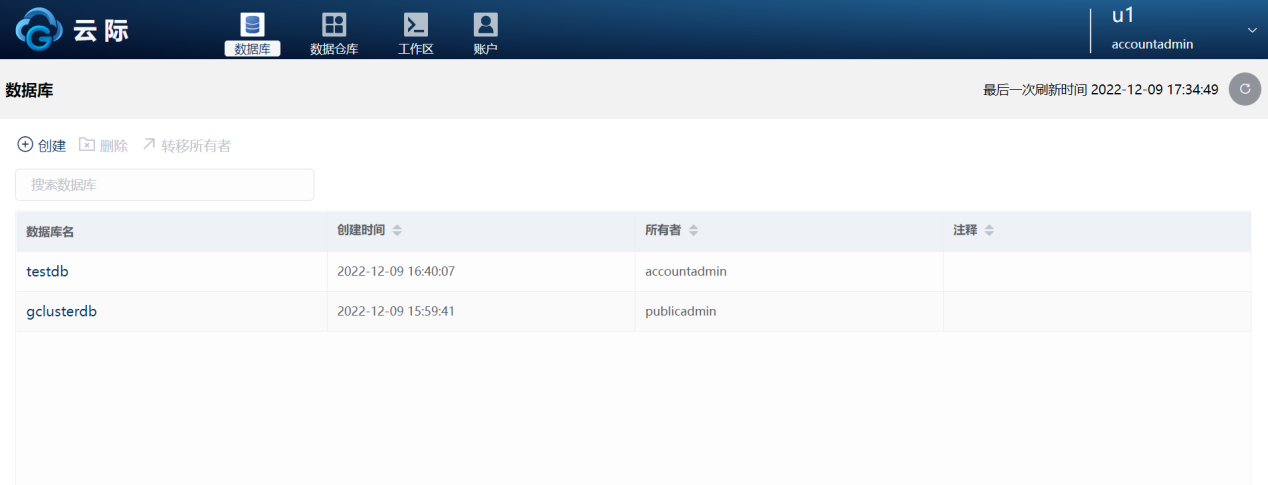Switch to the 工作区 workspace tab
The image size is (1268, 485).
(416, 33)
